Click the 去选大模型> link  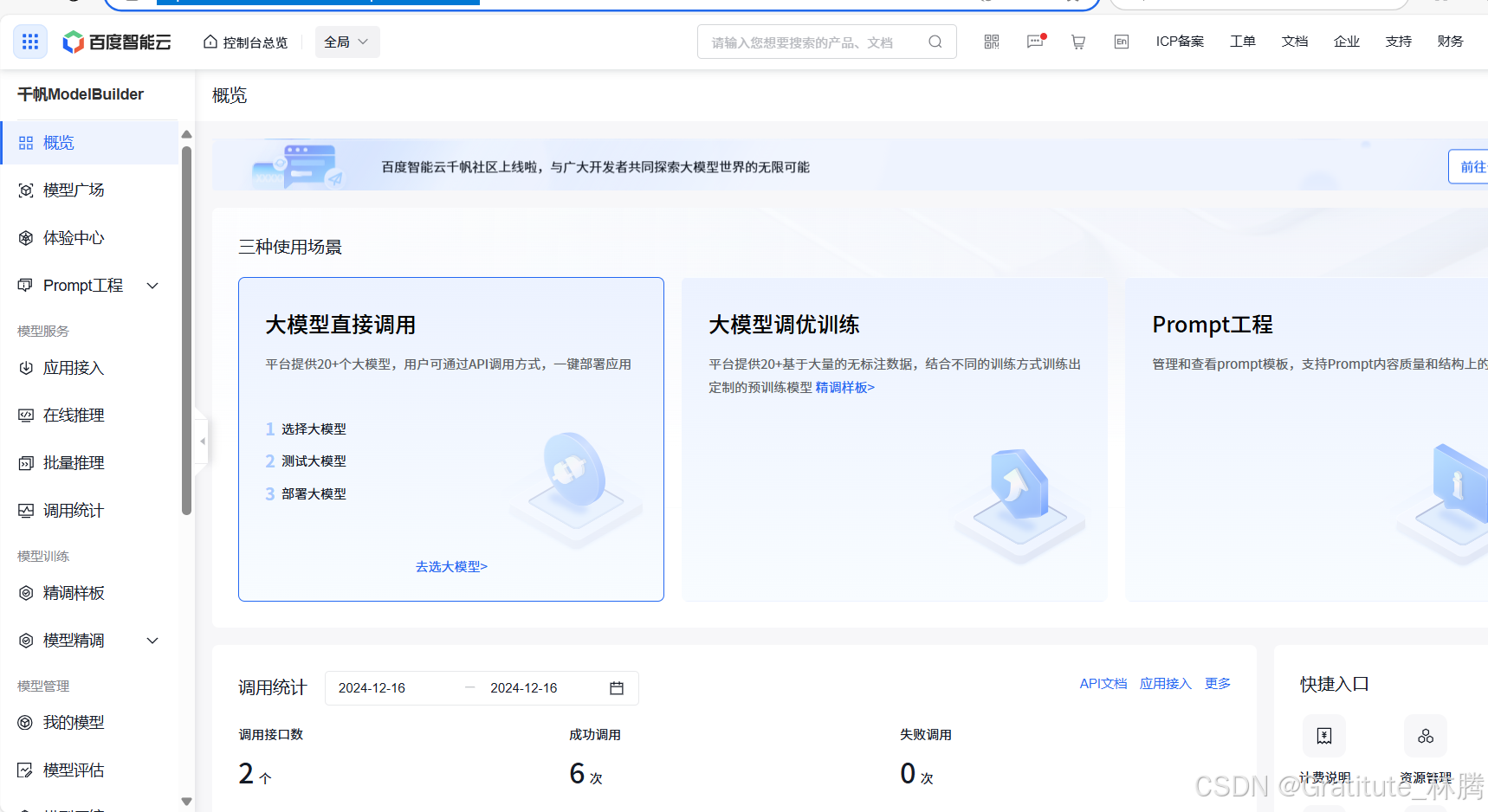(x=451, y=567)
